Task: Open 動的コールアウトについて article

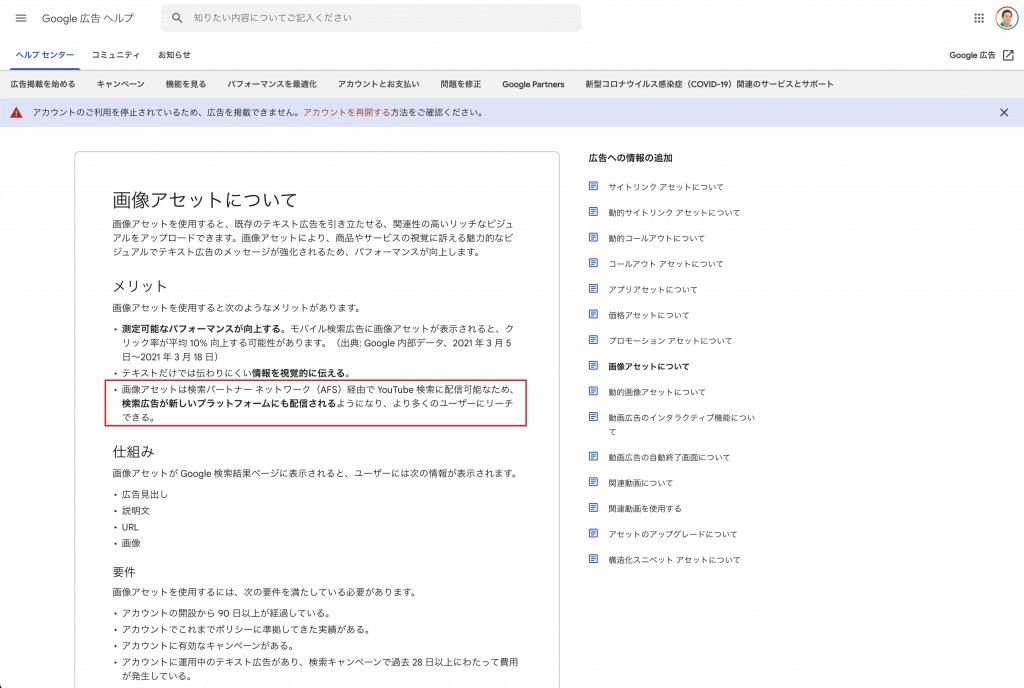Action: 656,238
